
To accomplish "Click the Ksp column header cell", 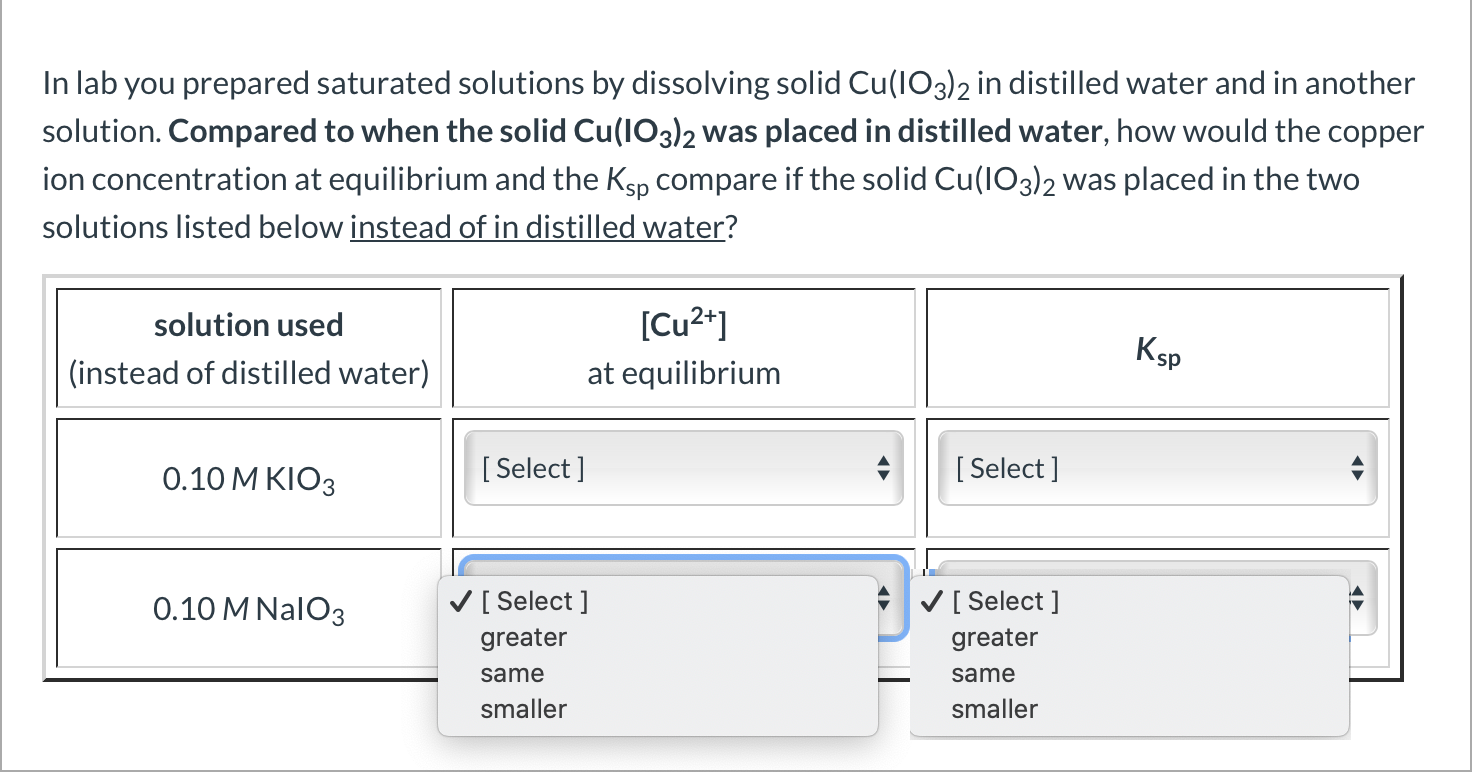I will pos(1156,347).
